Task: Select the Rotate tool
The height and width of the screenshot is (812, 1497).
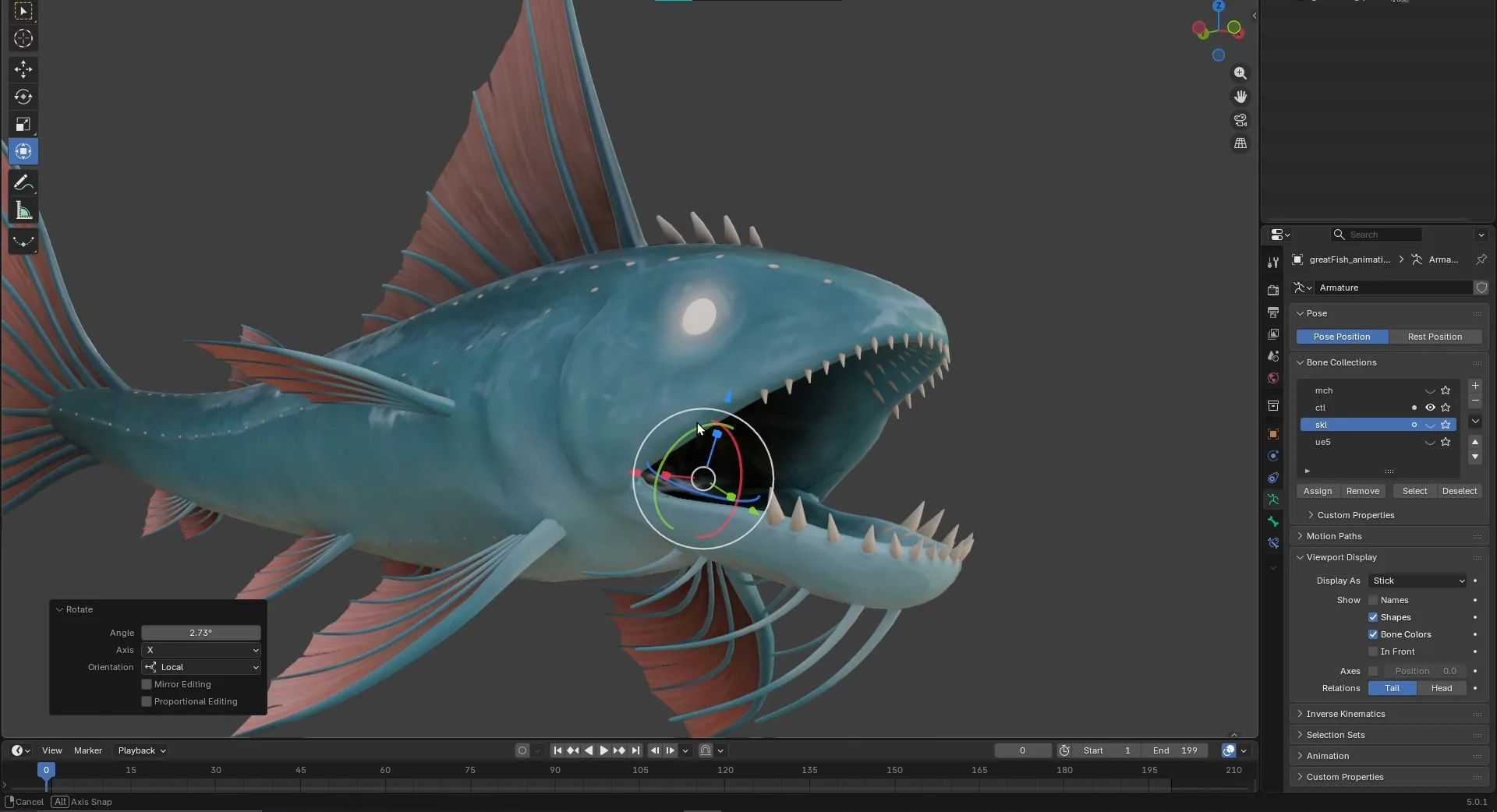Action: [x=23, y=97]
